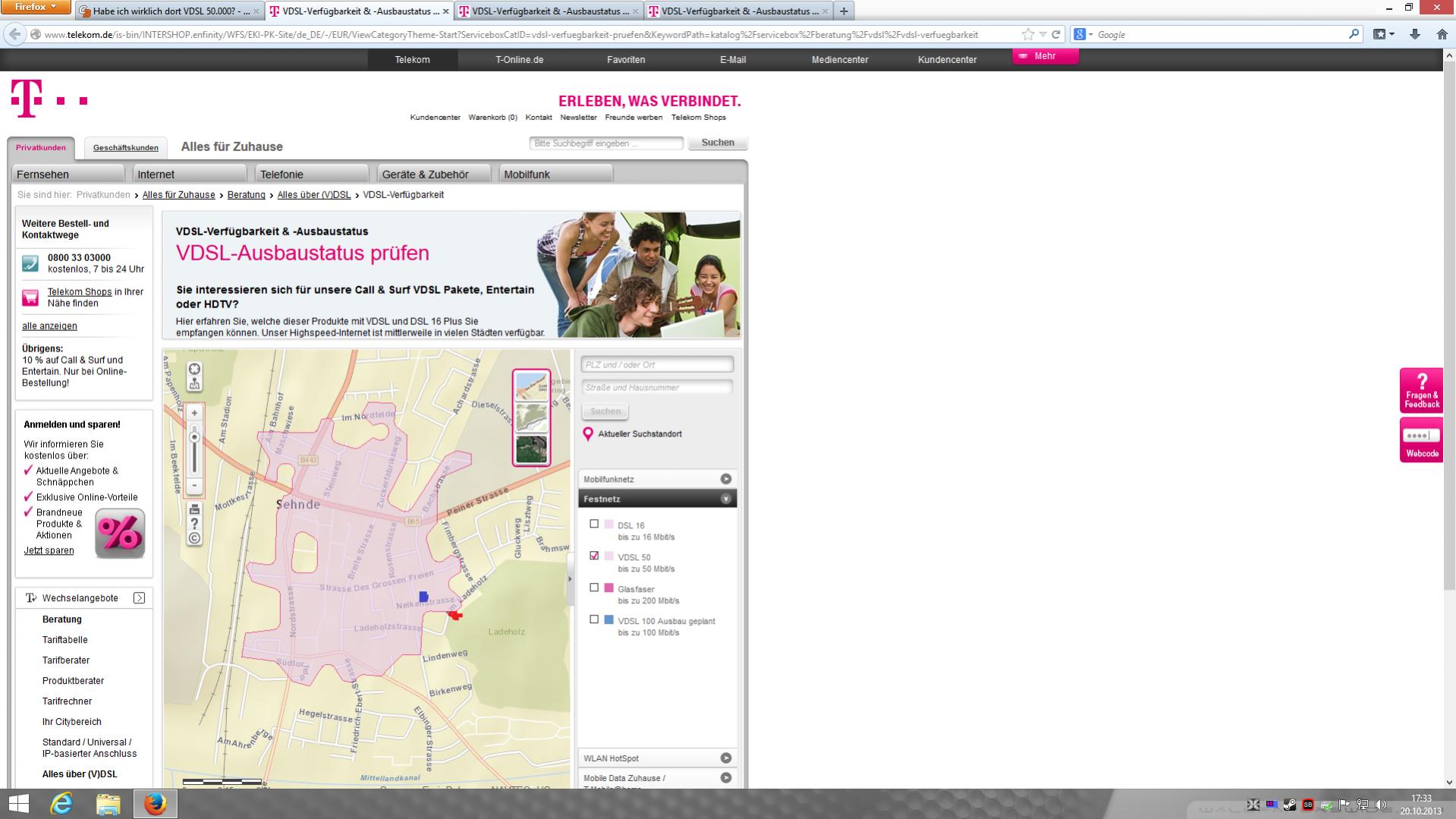Click the Suchen button beside site search
1456x819 pixels.
click(x=717, y=143)
